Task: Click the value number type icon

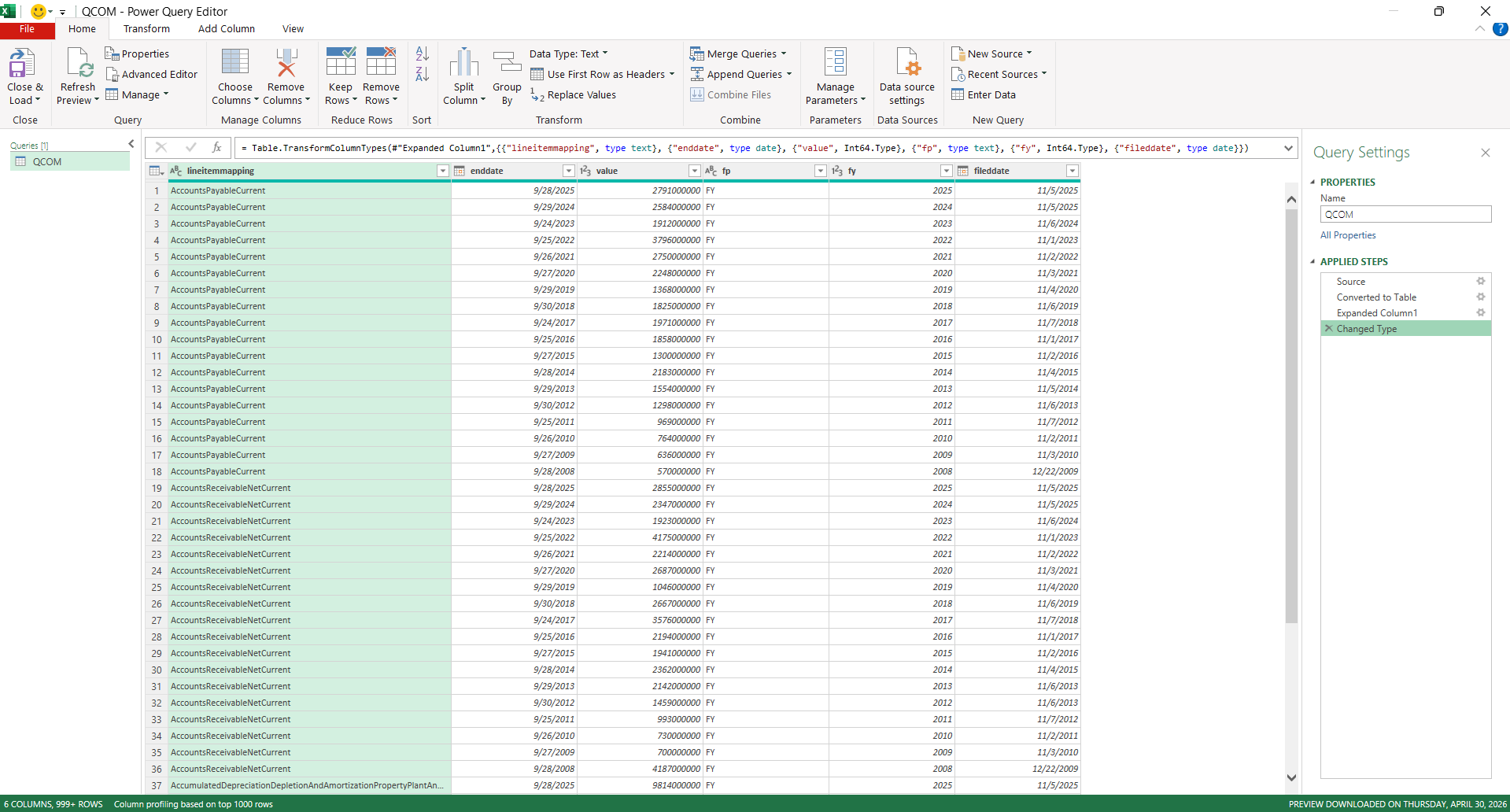Action: point(585,171)
